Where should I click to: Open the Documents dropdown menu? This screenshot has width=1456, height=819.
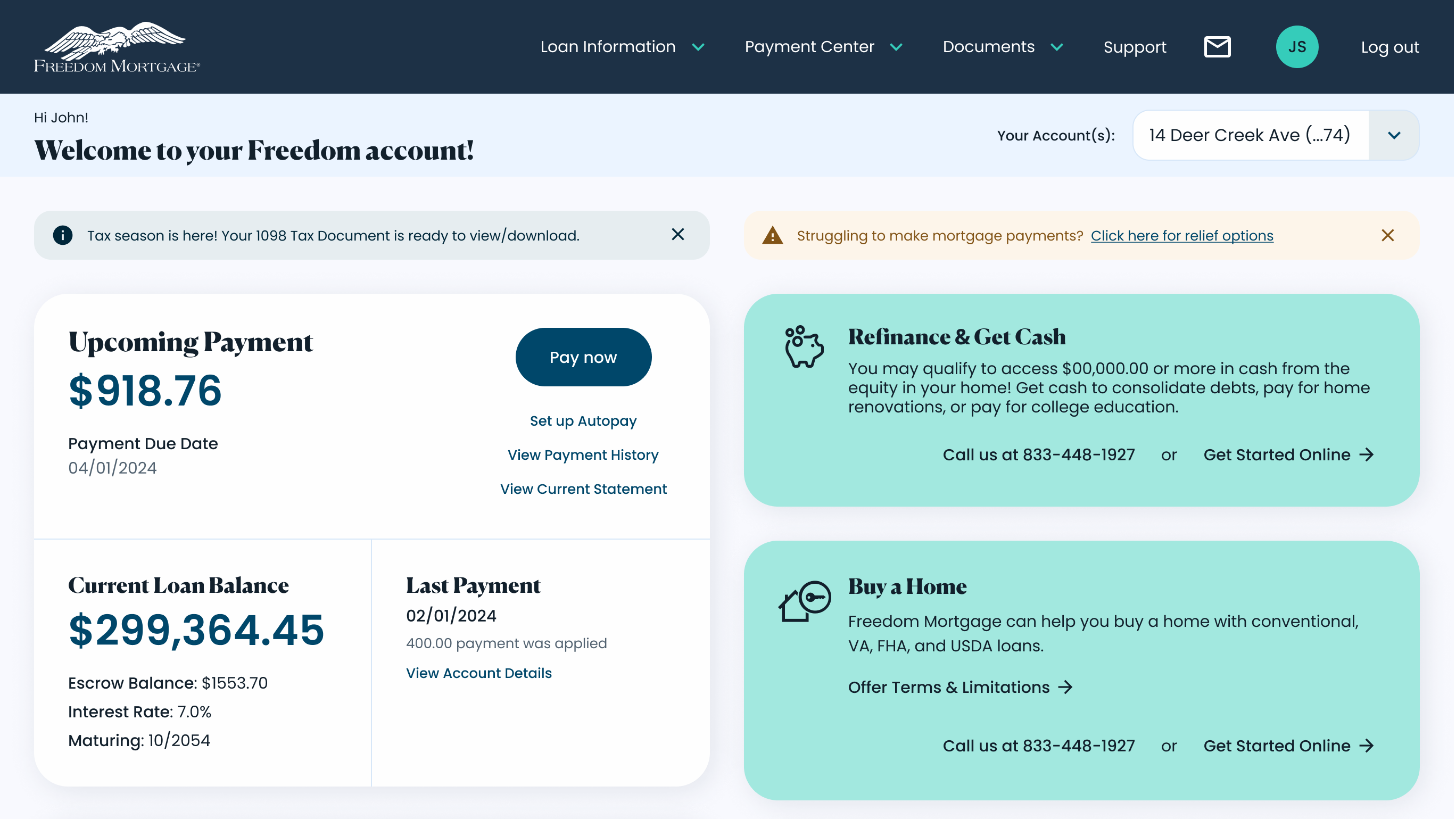pyautogui.click(x=1003, y=47)
